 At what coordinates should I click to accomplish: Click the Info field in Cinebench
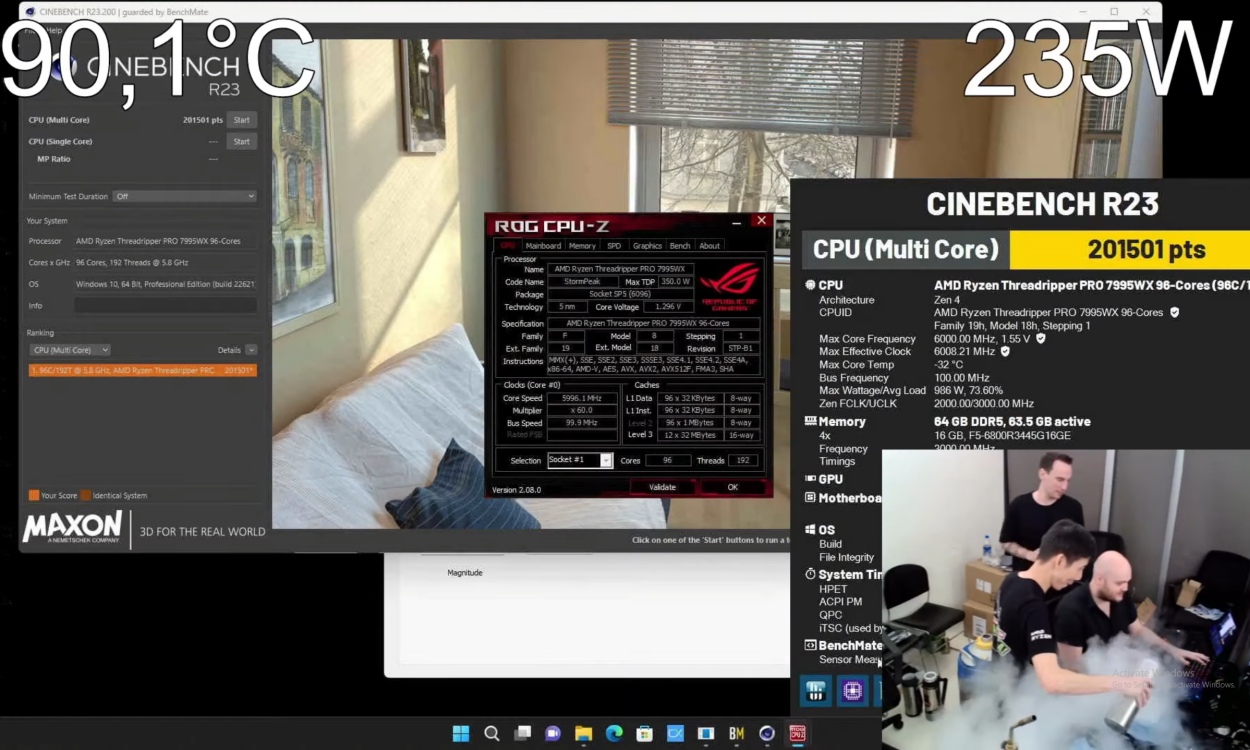click(165, 306)
